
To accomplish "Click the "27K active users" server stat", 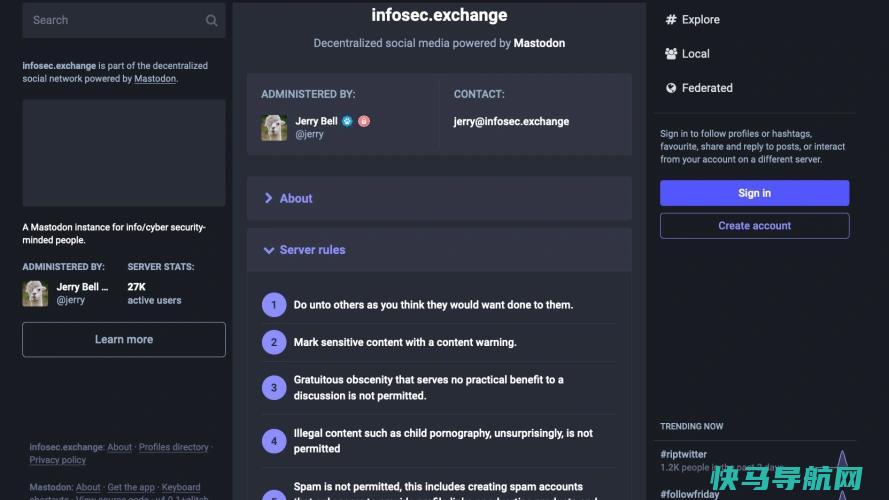I will click(x=154, y=293).
